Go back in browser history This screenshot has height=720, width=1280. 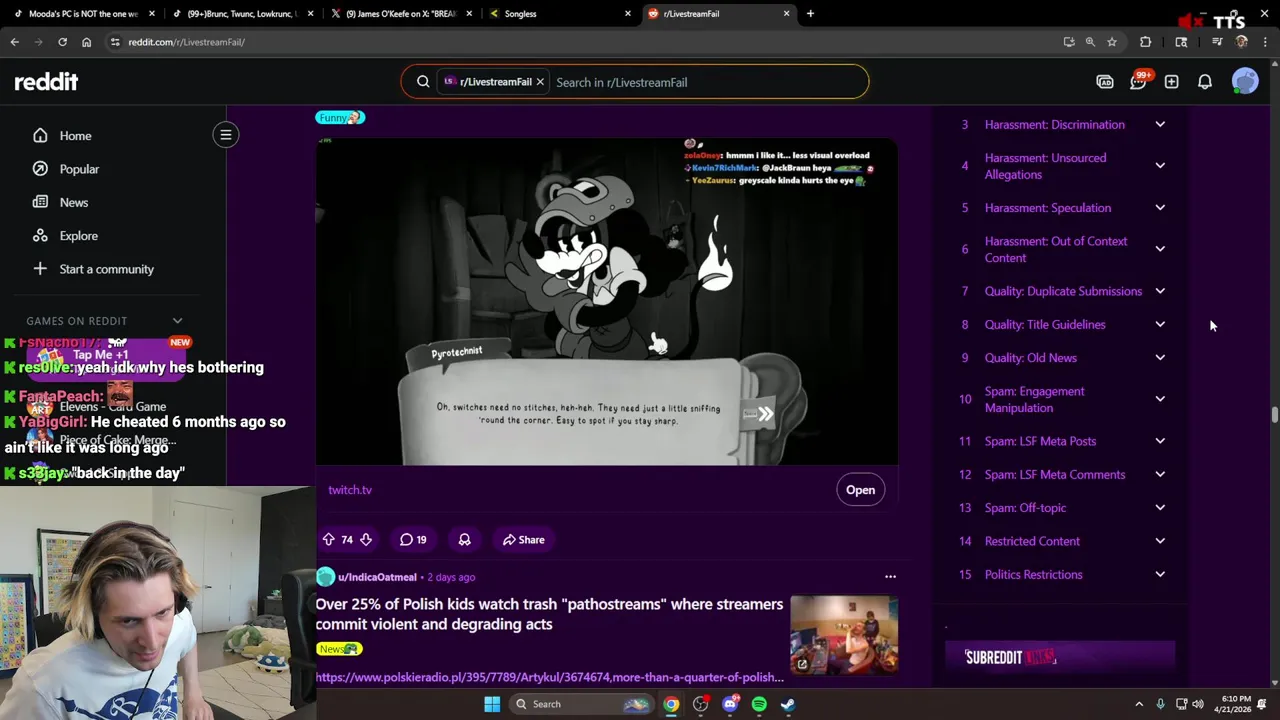(x=14, y=42)
